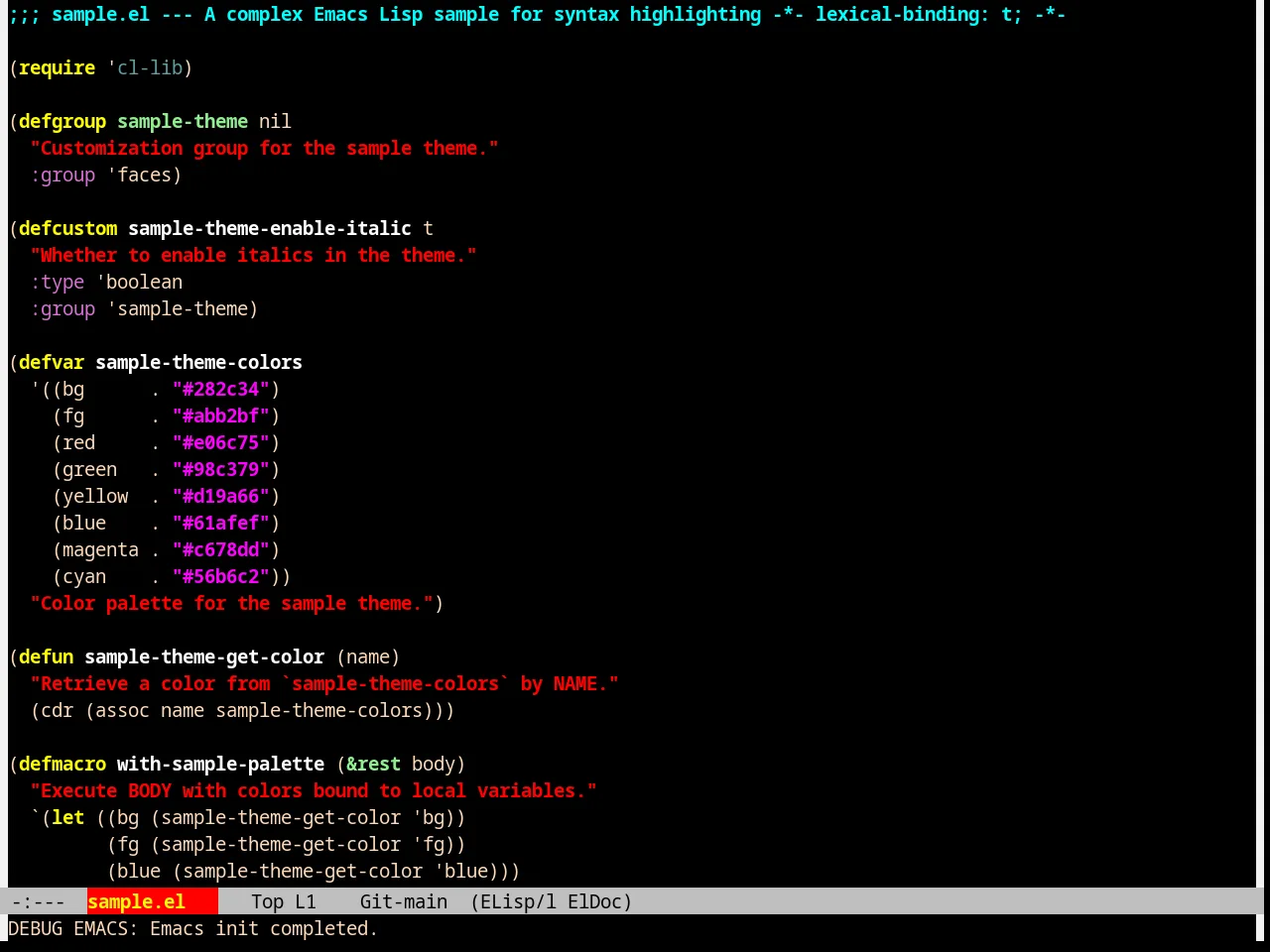Click the docstring "Whether to enable italics in the theme."
The width and height of the screenshot is (1270, 952).
253,255
